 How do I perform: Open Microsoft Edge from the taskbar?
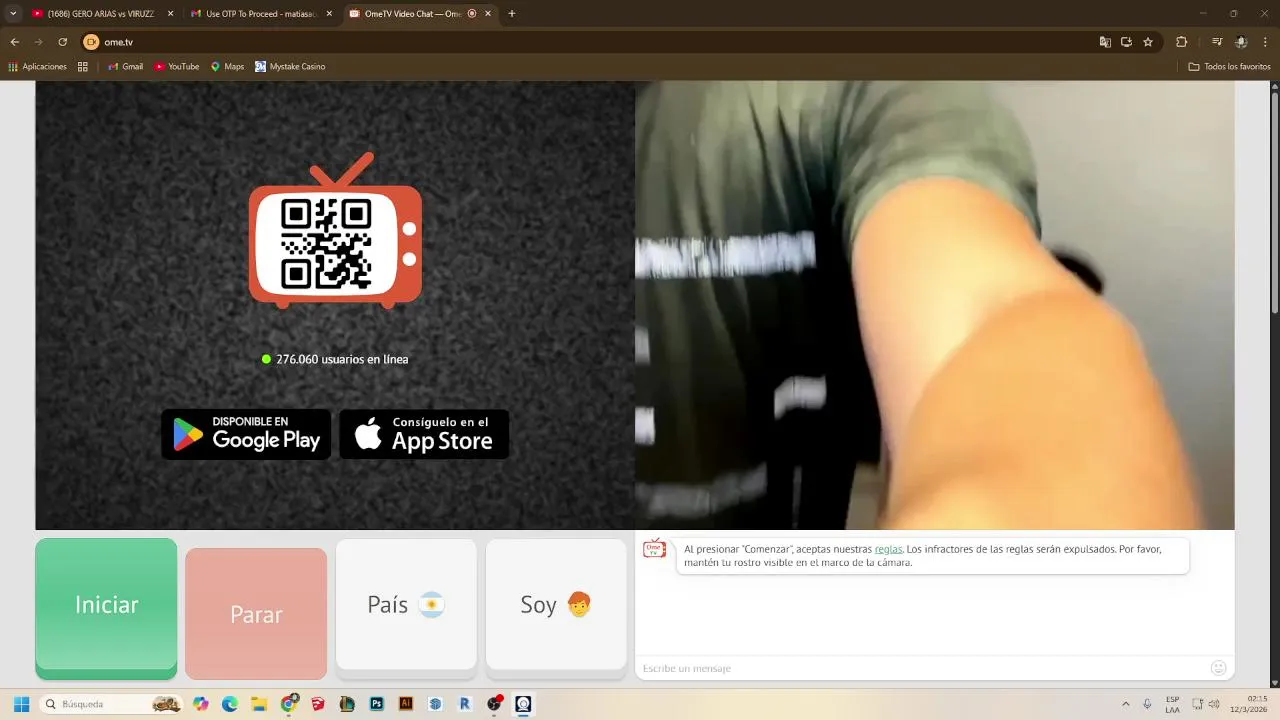[x=230, y=704]
